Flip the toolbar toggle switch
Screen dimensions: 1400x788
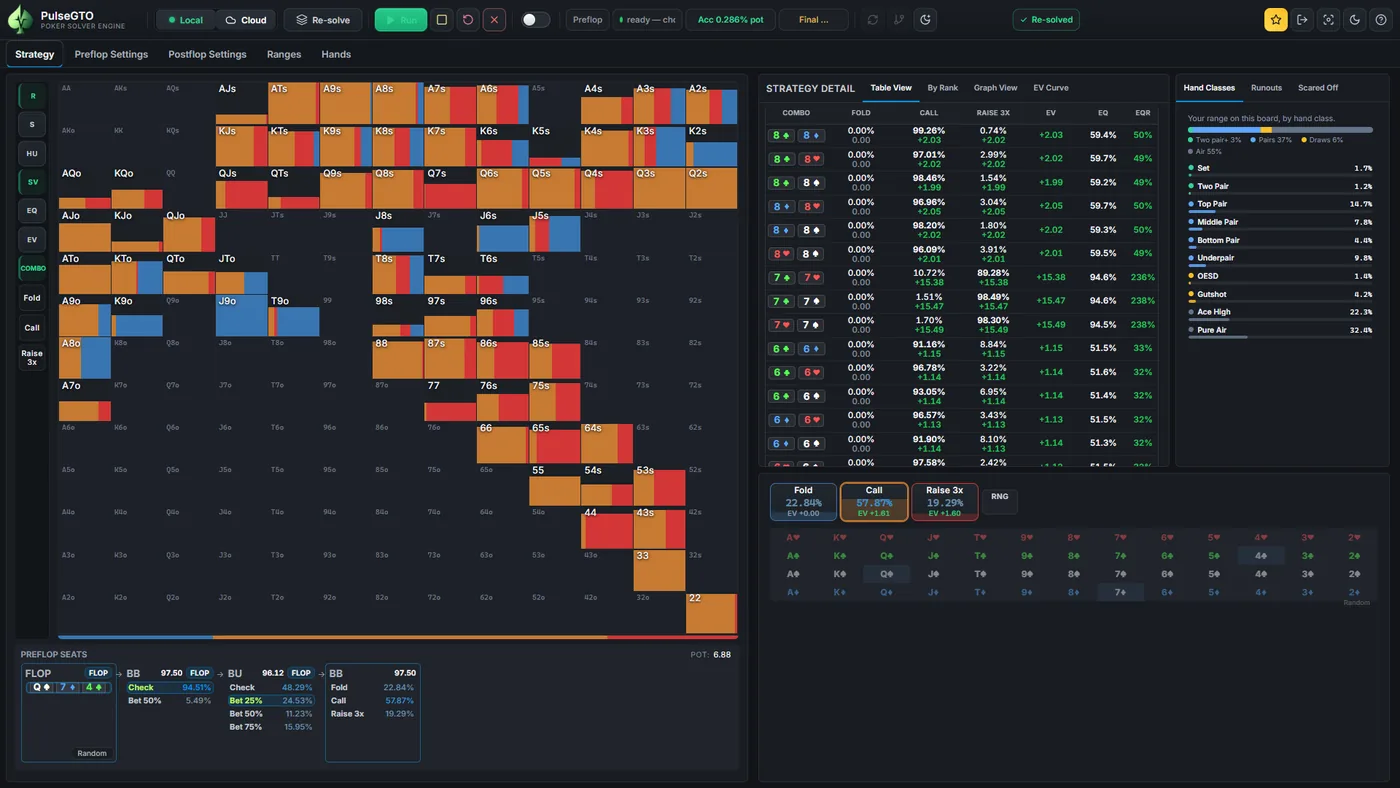(536, 20)
